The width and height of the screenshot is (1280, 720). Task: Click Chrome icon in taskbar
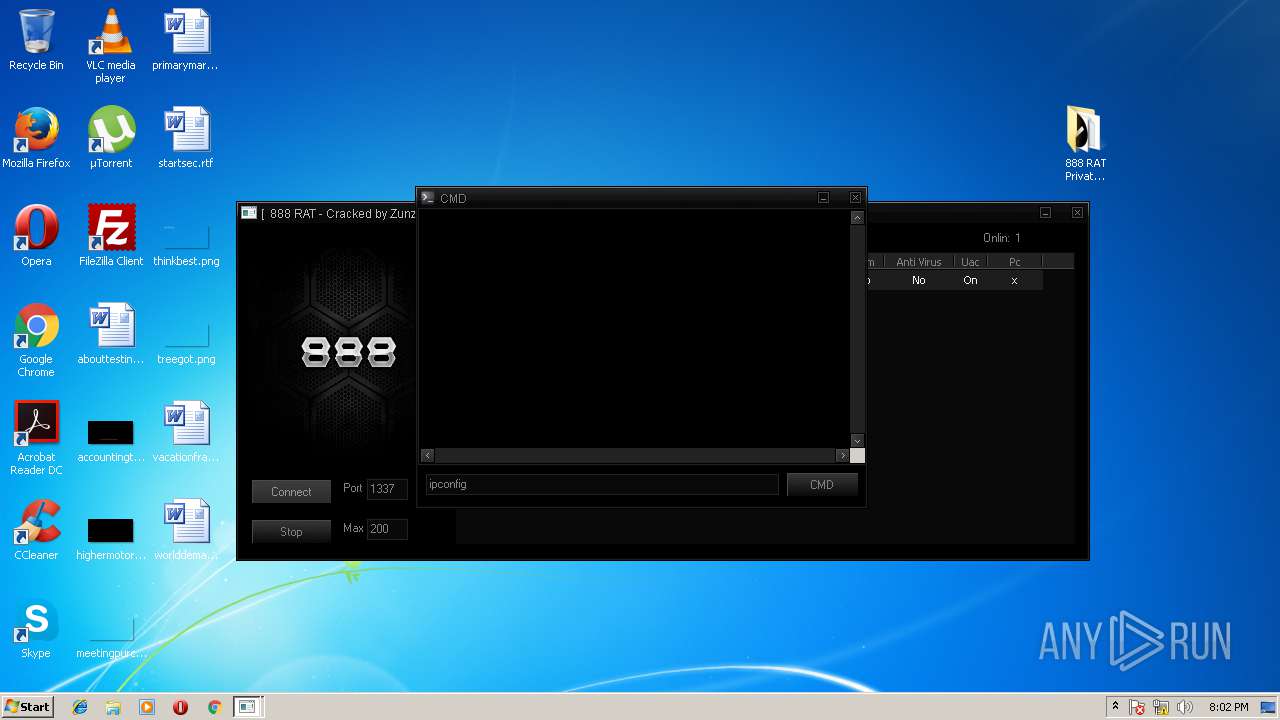pos(214,707)
